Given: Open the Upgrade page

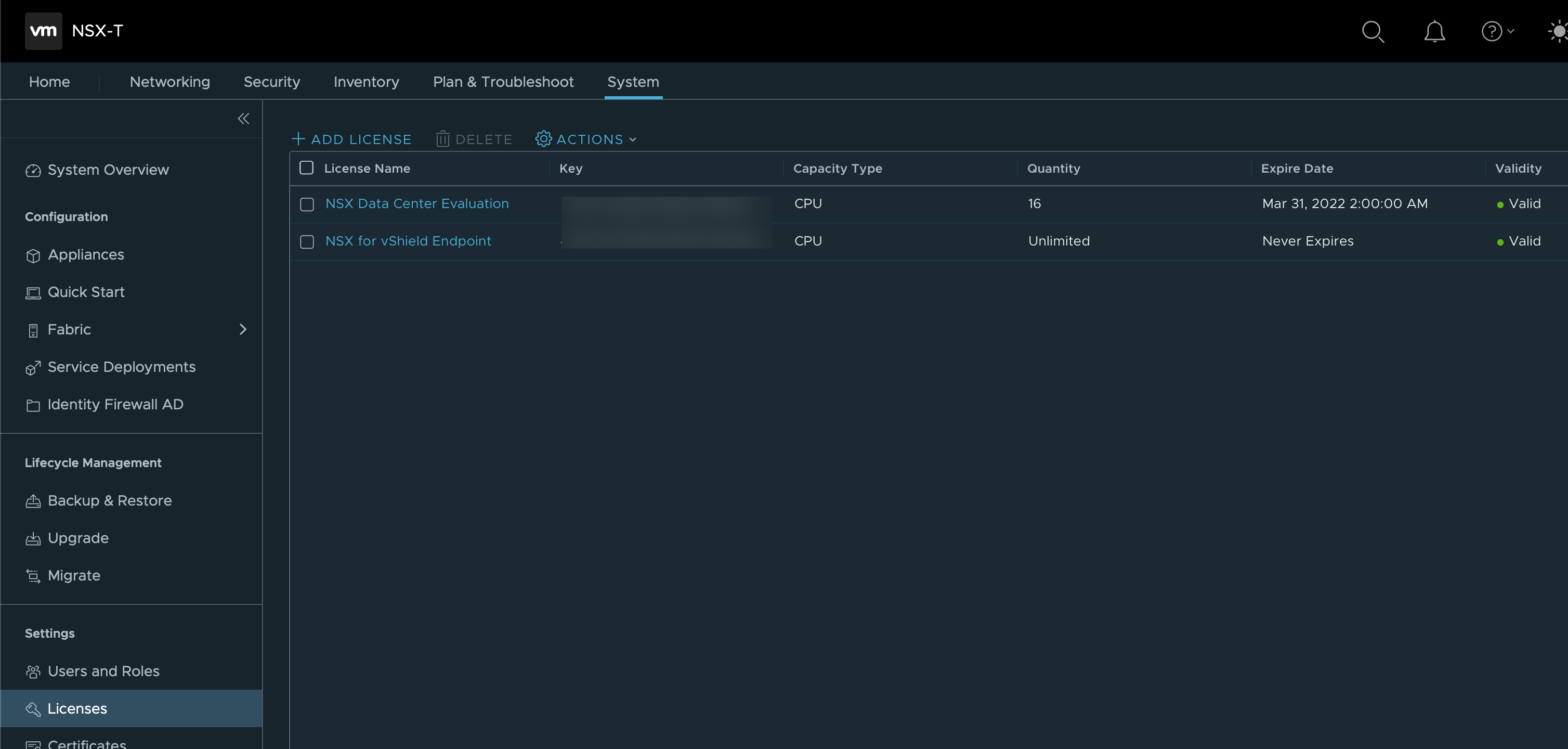Looking at the screenshot, I should point(78,538).
